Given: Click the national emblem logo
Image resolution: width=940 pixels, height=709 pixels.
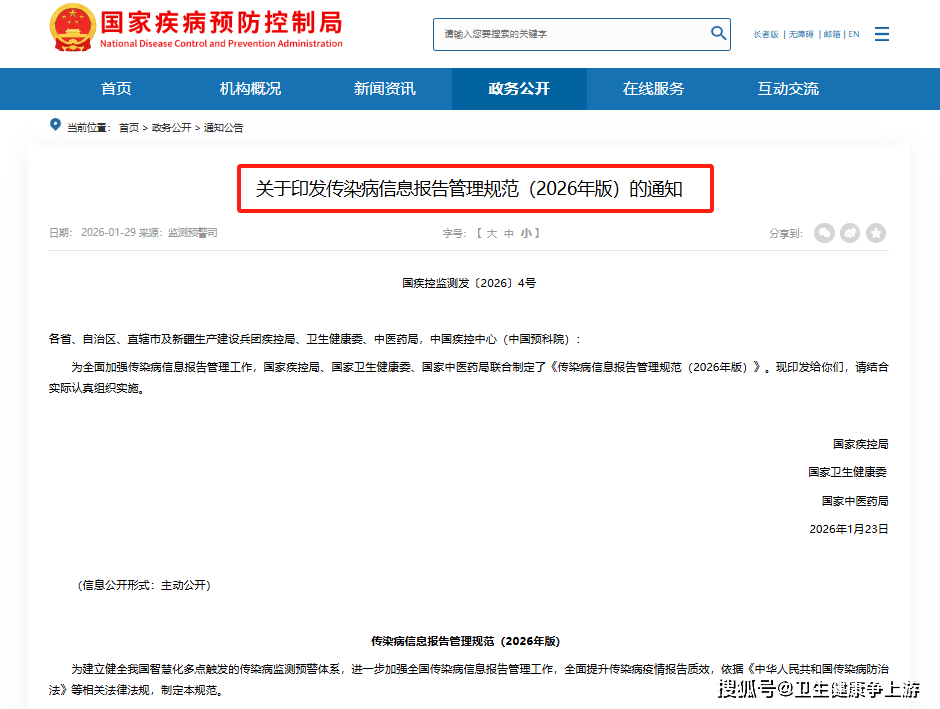Looking at the screenshot, I should coord(73,28).
